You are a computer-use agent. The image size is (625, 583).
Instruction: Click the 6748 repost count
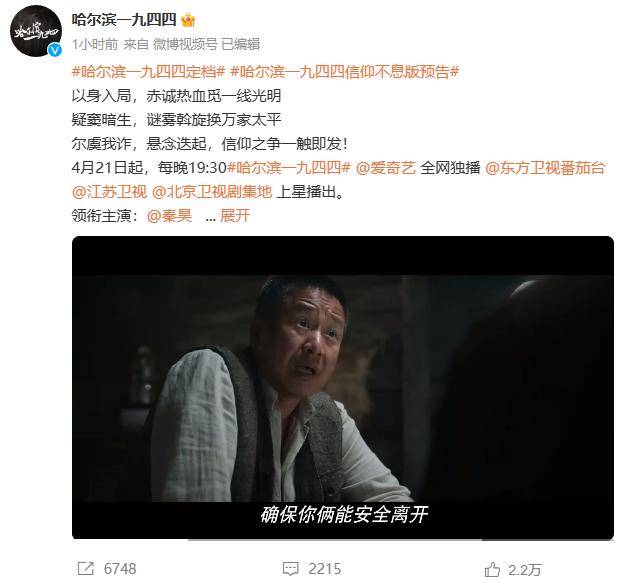click(x=120, y=569)
